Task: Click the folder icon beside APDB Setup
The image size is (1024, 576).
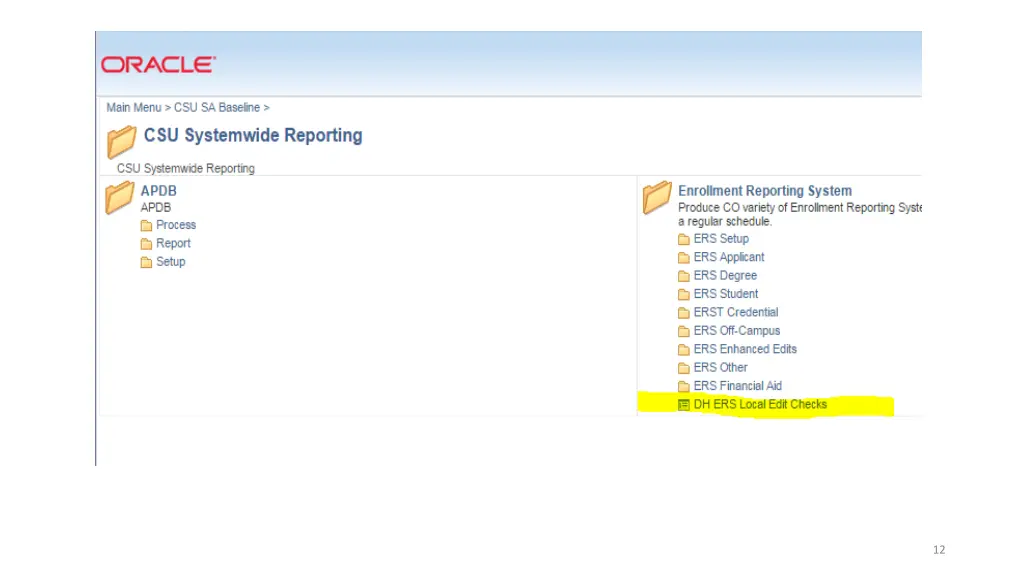Action: coord(146,262)
